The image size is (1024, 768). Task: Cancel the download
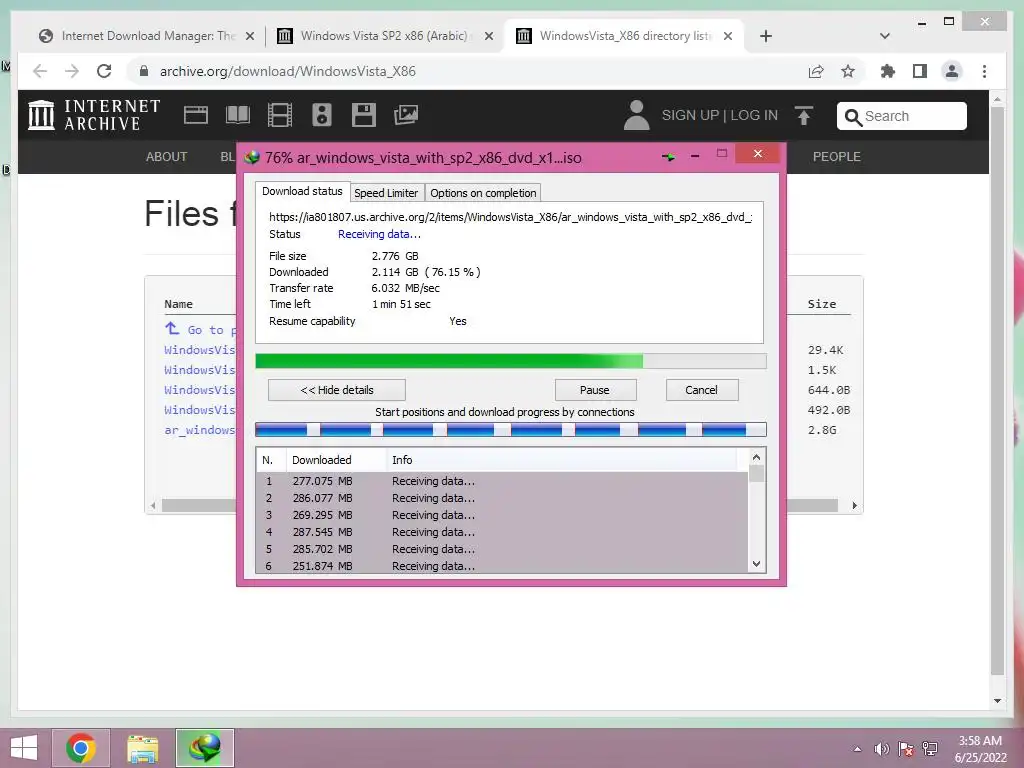click(701, 390)
